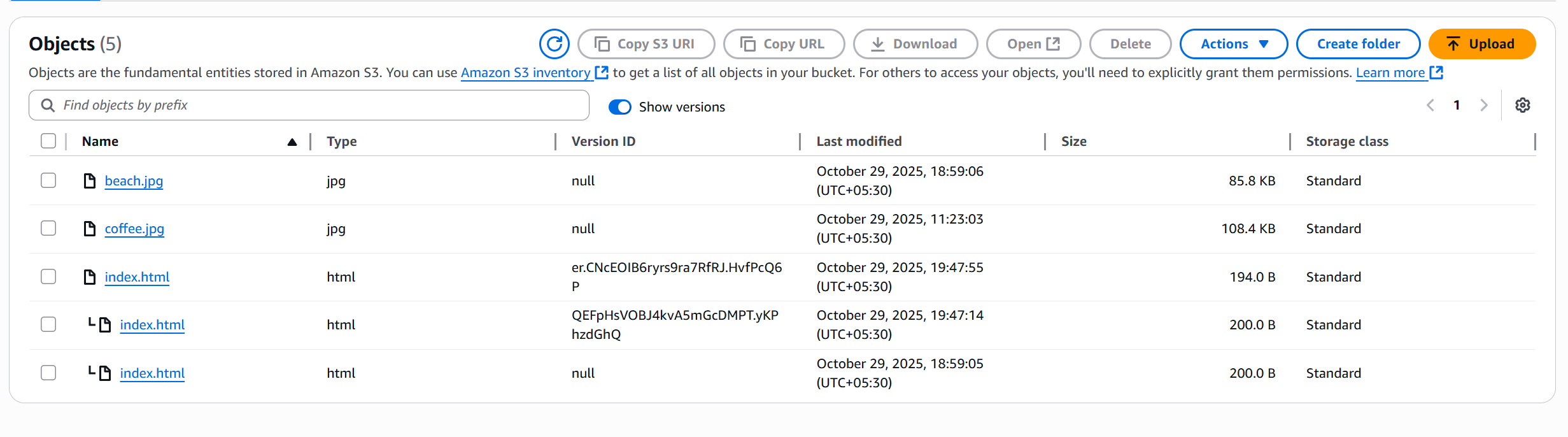1568x437 pixels.
Task: Go to next page arrow
Action: (1484, 106)
